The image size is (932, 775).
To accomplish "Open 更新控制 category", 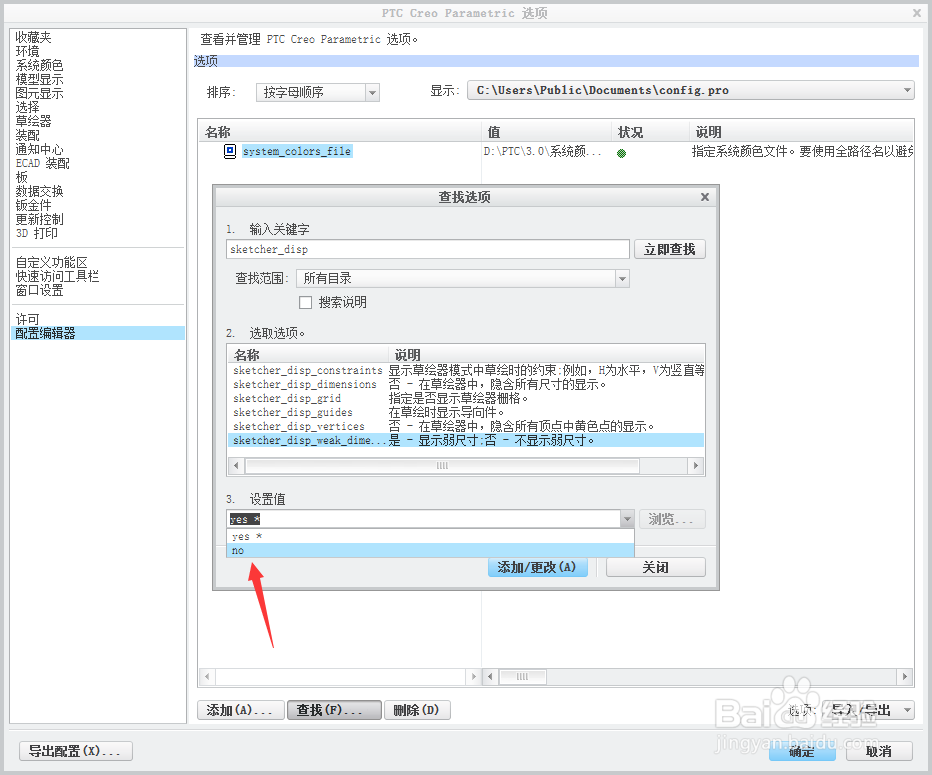I will tap(39, 220).
